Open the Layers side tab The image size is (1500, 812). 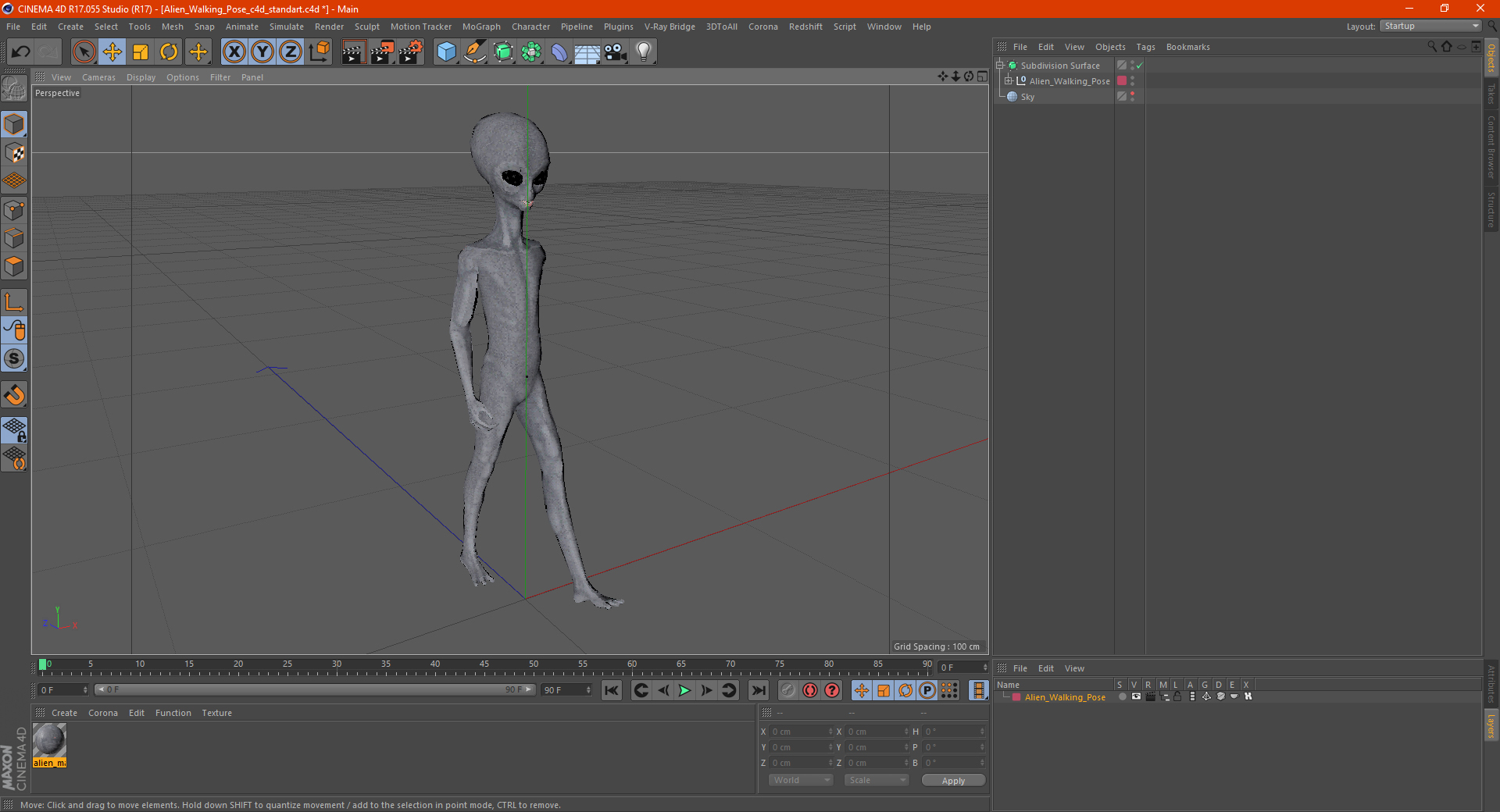pos(1491,725)
